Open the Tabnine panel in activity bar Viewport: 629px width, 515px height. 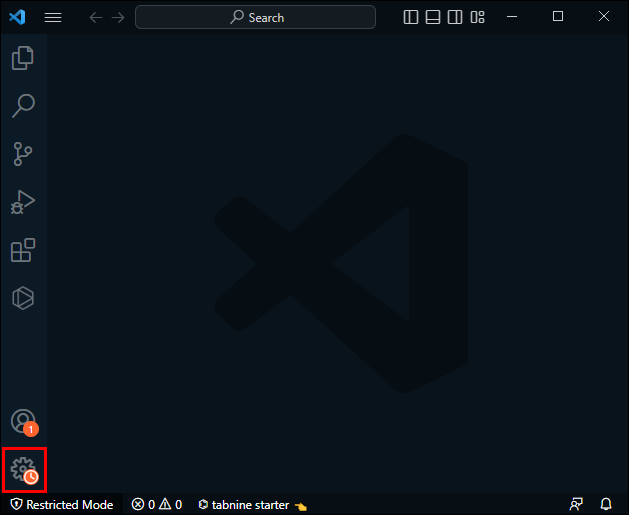(x=23, y=298)
